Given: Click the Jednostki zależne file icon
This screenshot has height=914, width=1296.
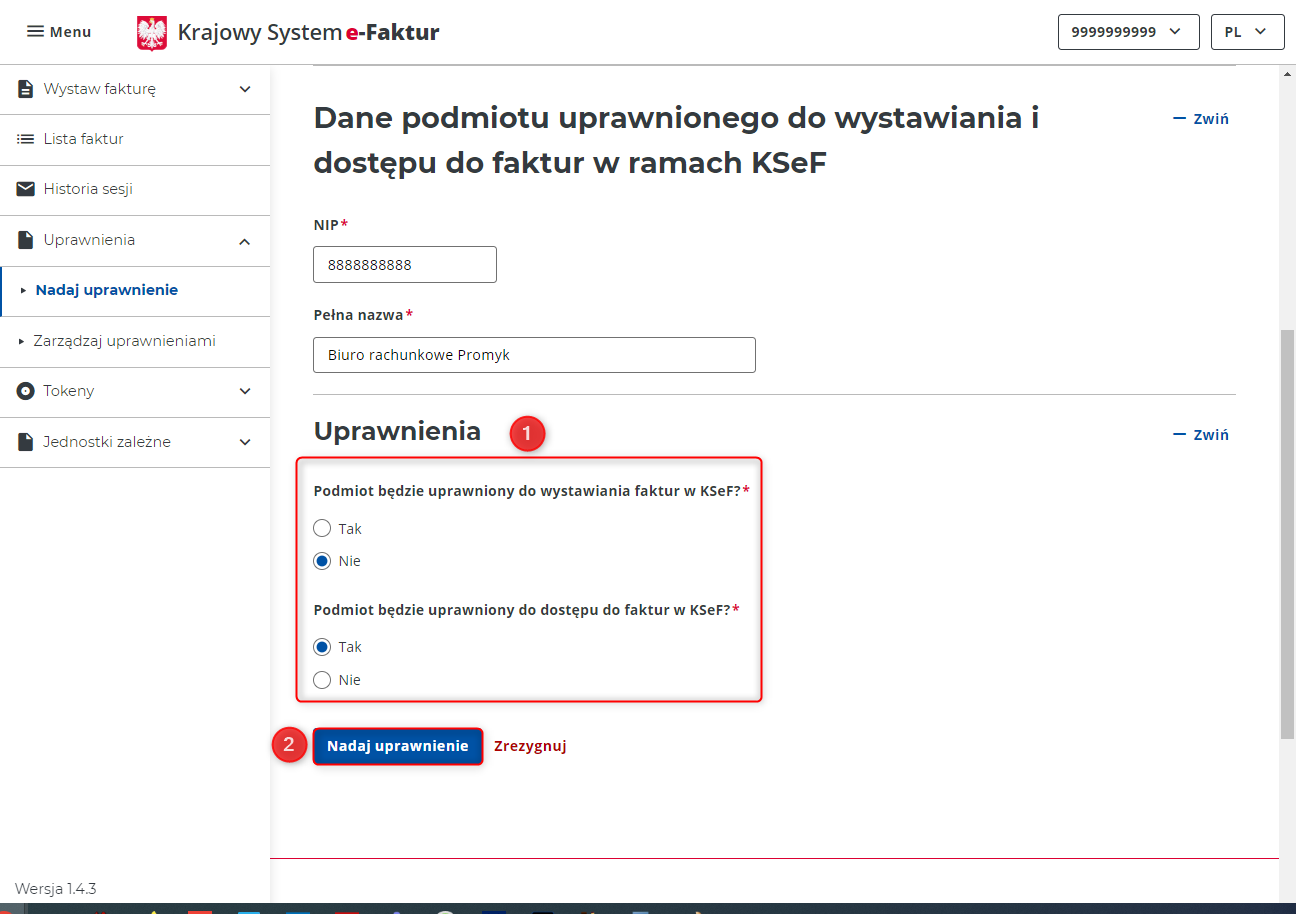Looking at the screenshot, I should pyautogui.click(x=25, y=442).
